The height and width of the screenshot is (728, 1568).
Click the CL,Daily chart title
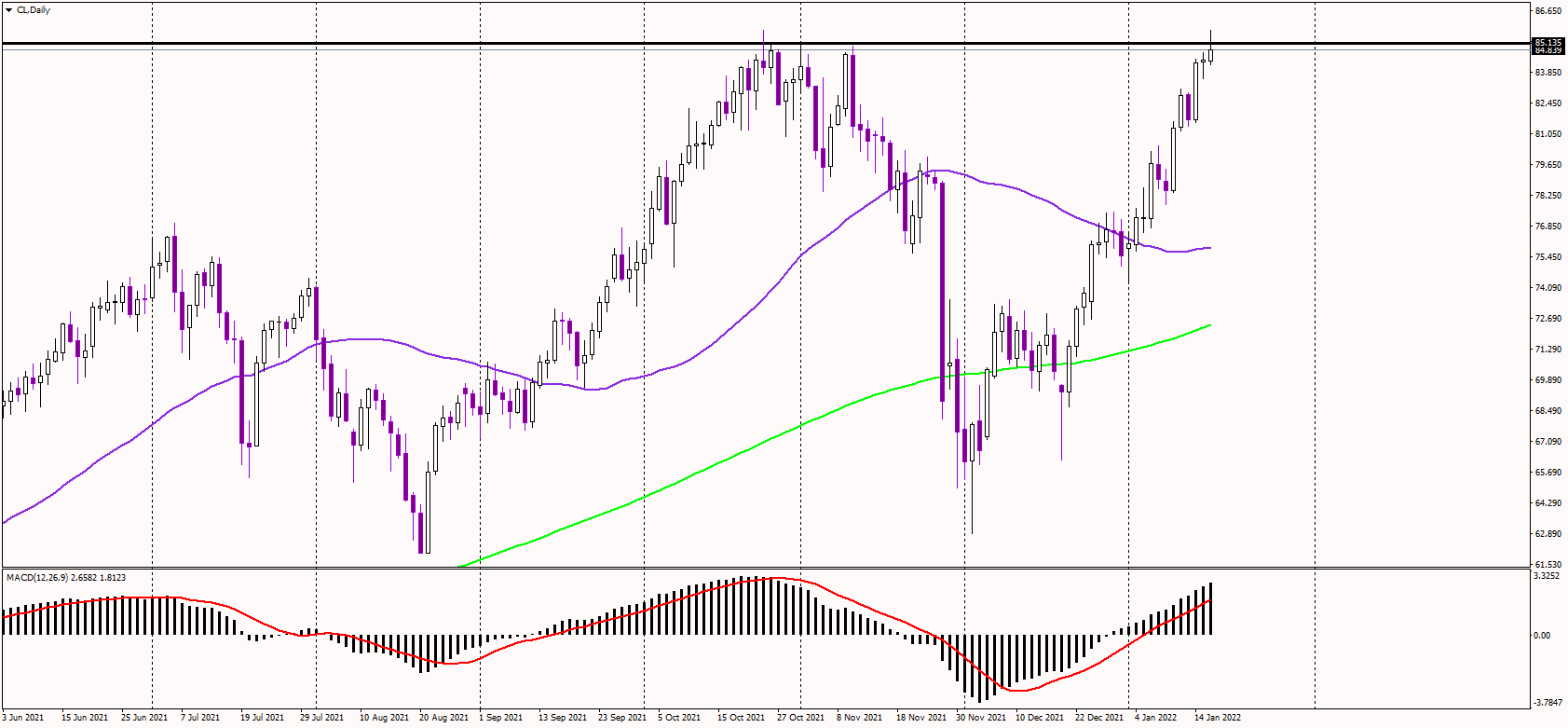click(x=34, y=10)
